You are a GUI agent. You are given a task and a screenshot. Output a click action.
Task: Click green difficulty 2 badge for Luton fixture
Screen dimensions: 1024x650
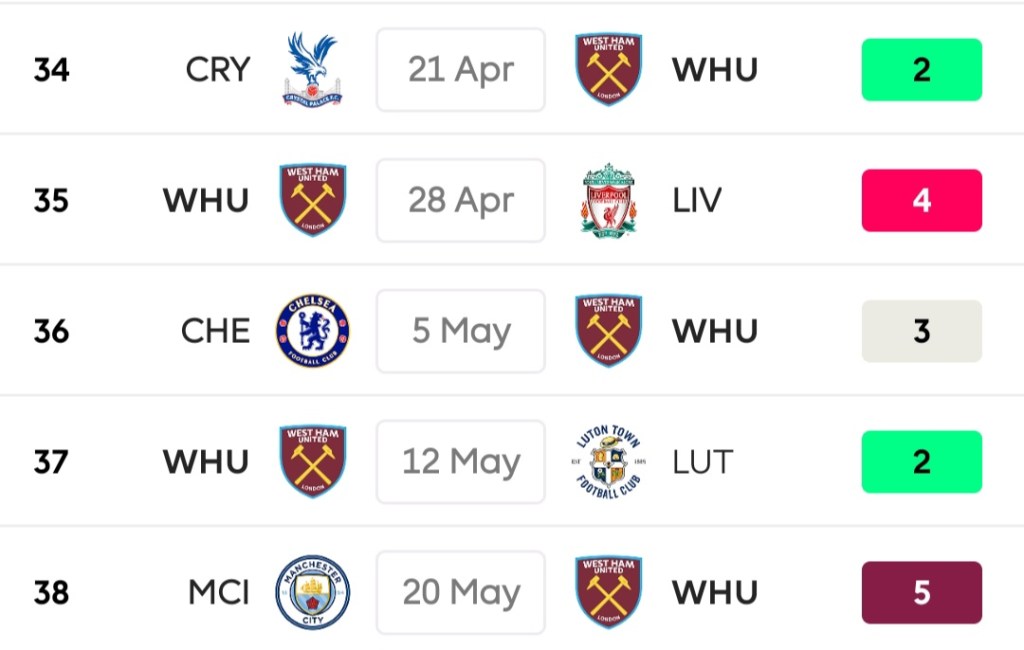point(921,462)
